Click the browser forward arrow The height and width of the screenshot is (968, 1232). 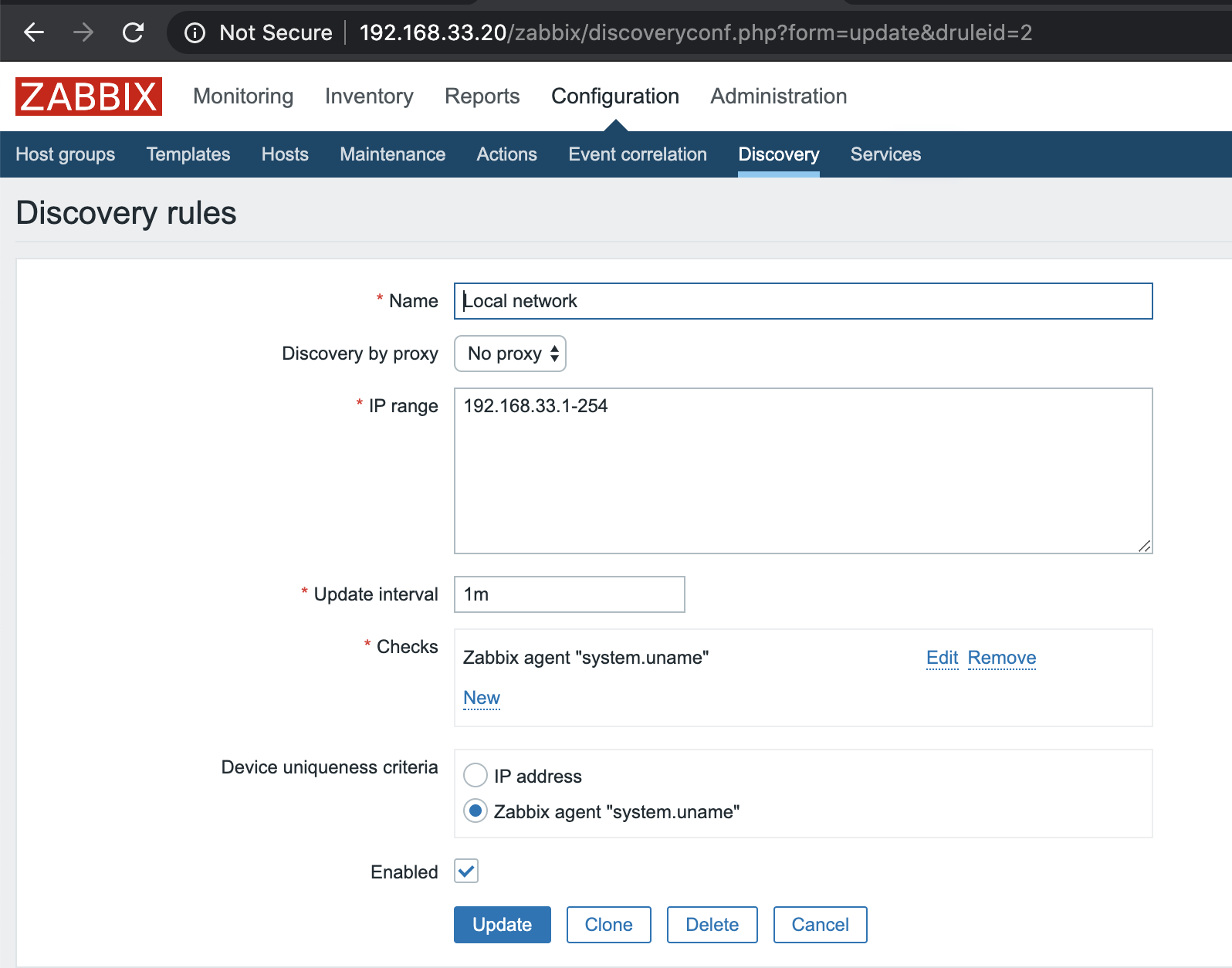click(x=83, y=32)
